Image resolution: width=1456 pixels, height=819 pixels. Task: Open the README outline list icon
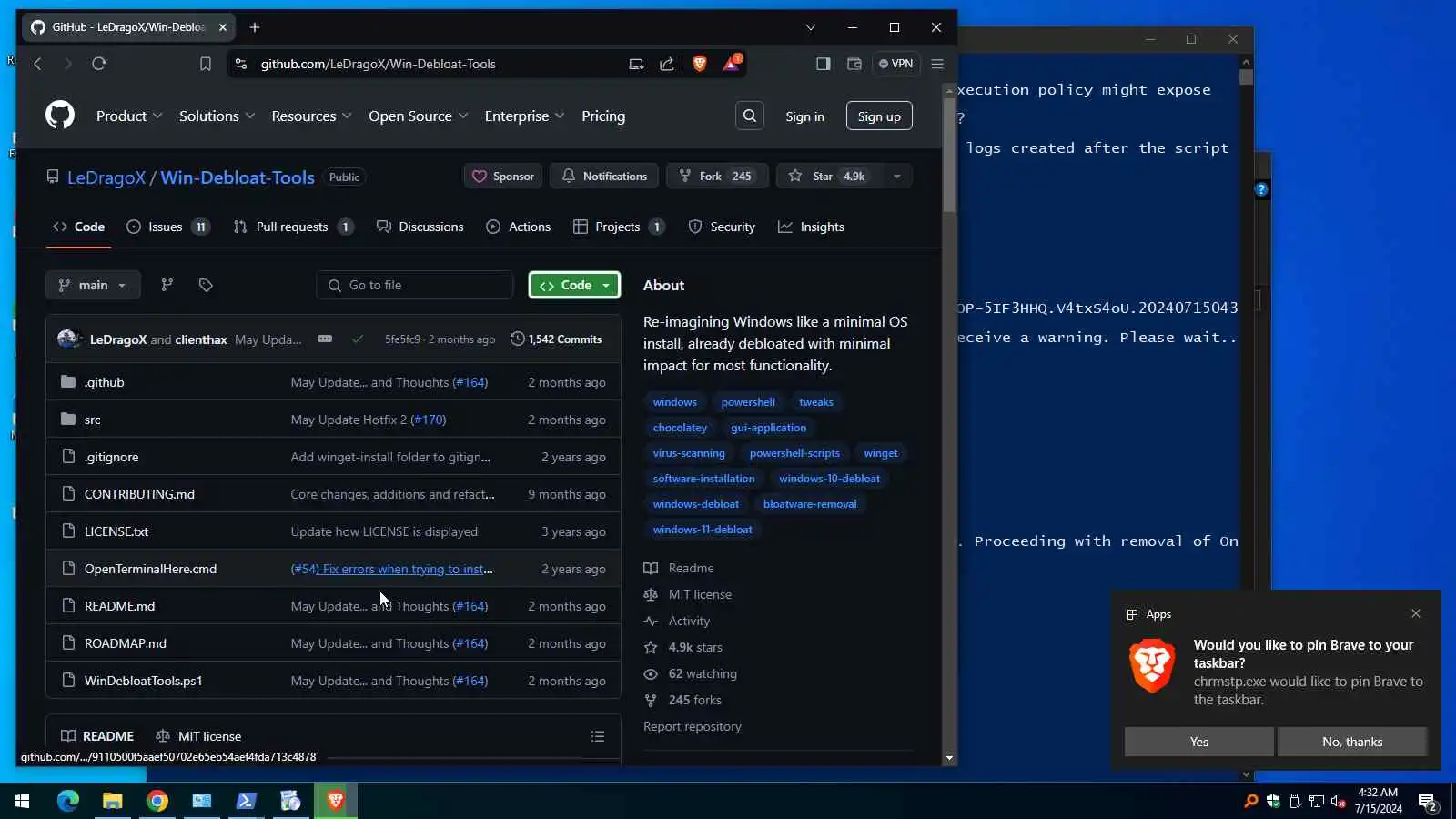click(x=598, y=736)
